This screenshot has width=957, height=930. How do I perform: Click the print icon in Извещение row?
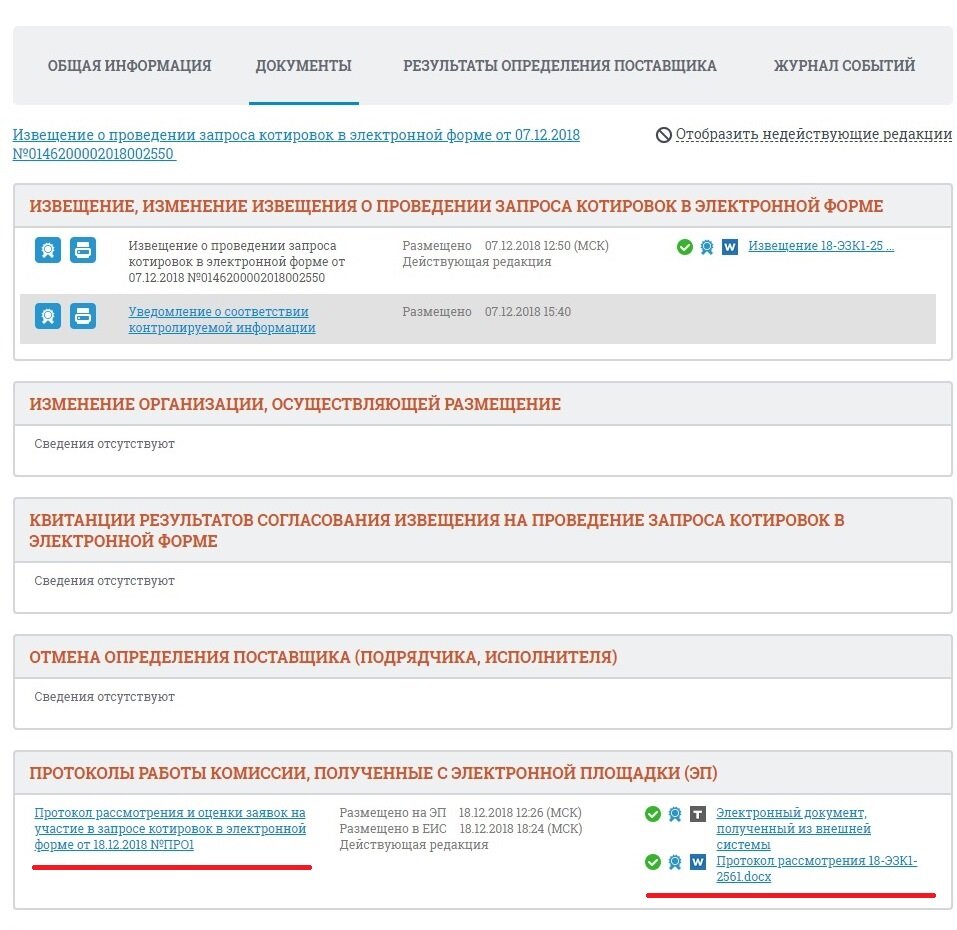click(x=83, y=250)
